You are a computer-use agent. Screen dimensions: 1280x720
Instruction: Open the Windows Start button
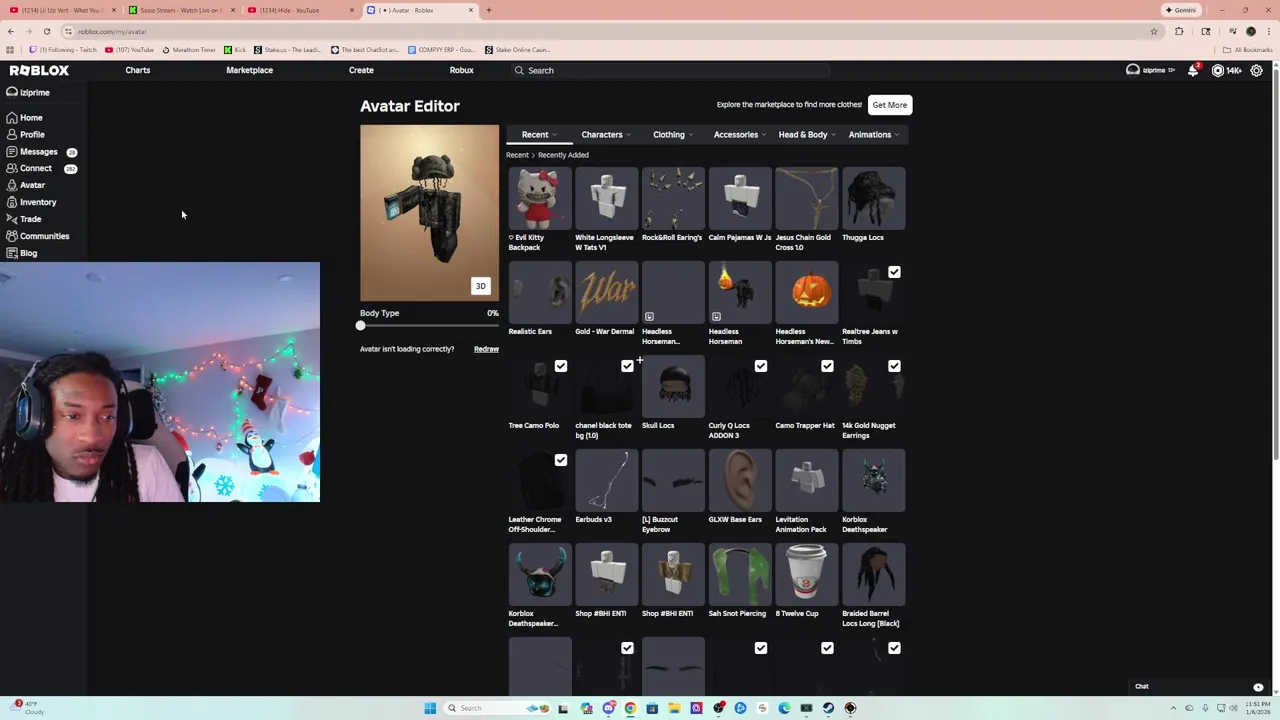click(x=430, y=708)
